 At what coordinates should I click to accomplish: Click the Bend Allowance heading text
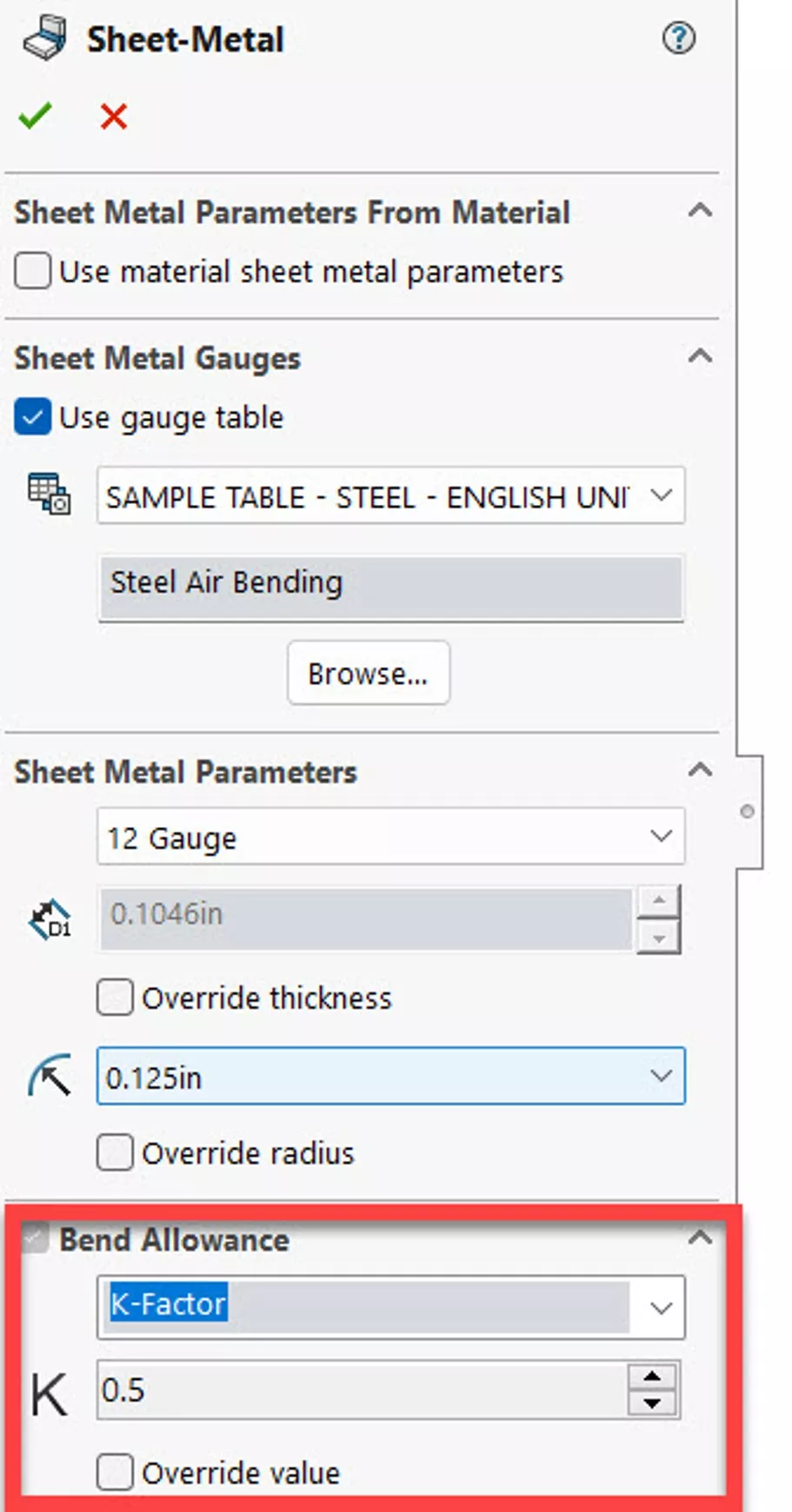coord(174,1239)
